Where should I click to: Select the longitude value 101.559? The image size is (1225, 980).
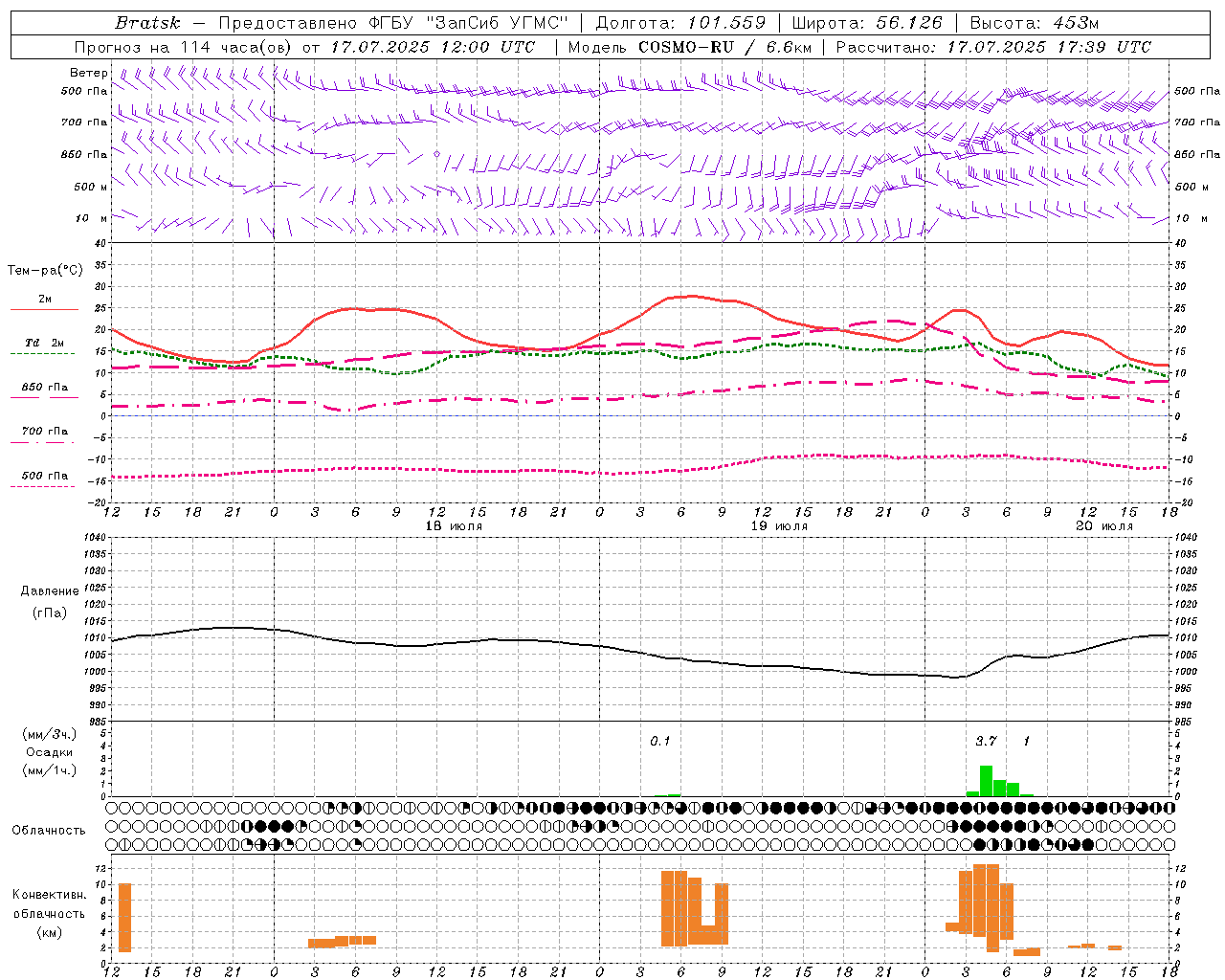click(x=726, y=23)
